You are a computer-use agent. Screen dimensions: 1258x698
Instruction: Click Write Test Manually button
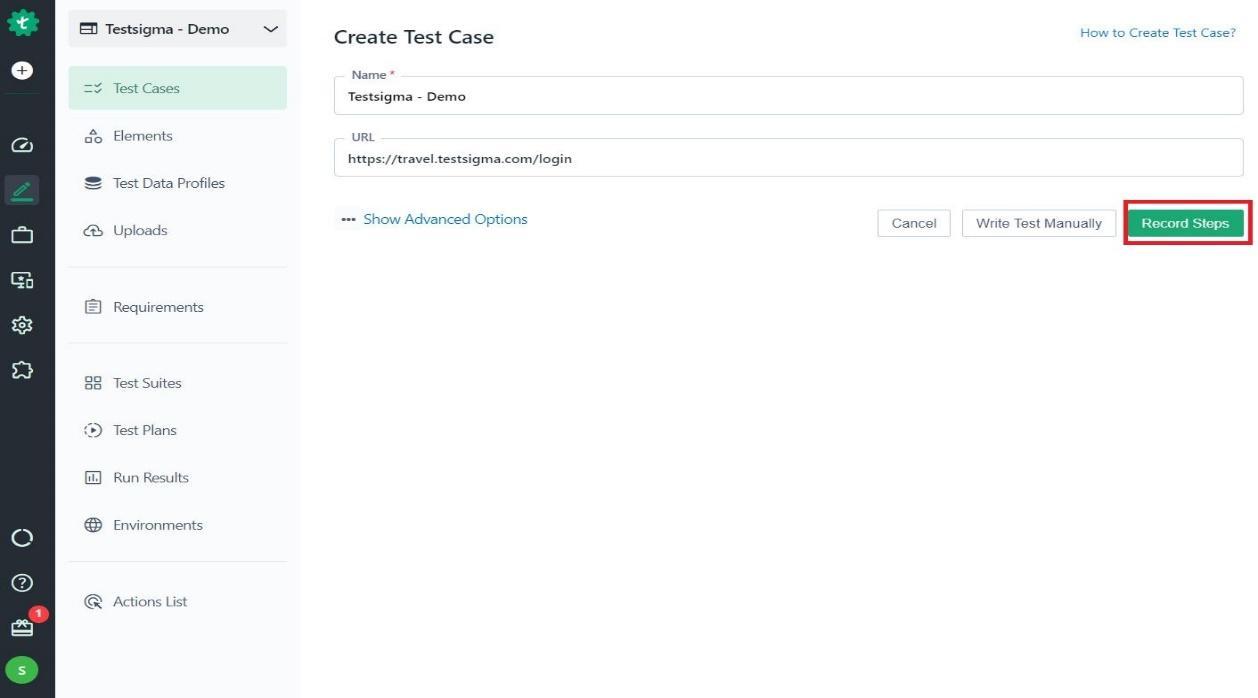(1038, 223)
